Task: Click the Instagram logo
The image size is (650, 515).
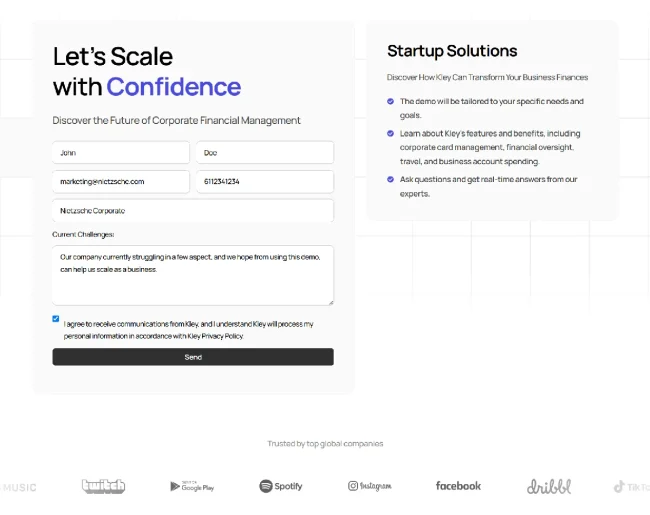Action: [x=369, y=486]
